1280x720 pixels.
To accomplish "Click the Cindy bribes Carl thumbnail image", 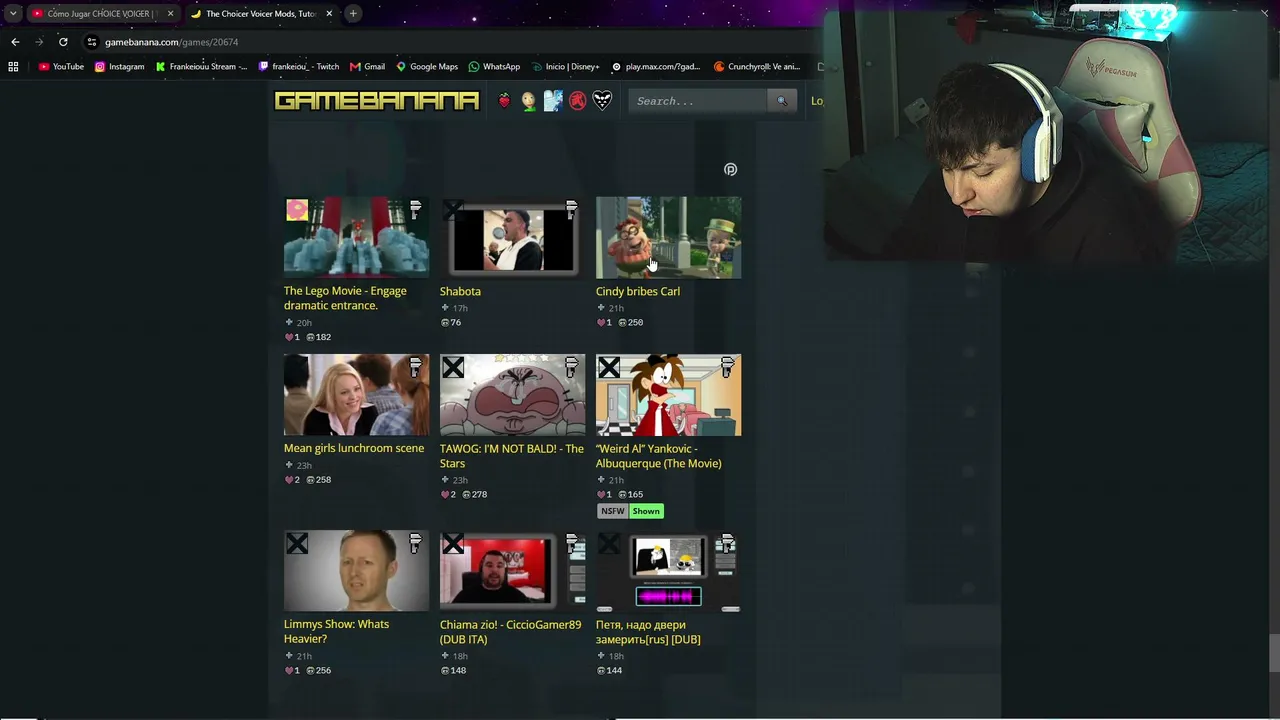I will click(669, 238).
